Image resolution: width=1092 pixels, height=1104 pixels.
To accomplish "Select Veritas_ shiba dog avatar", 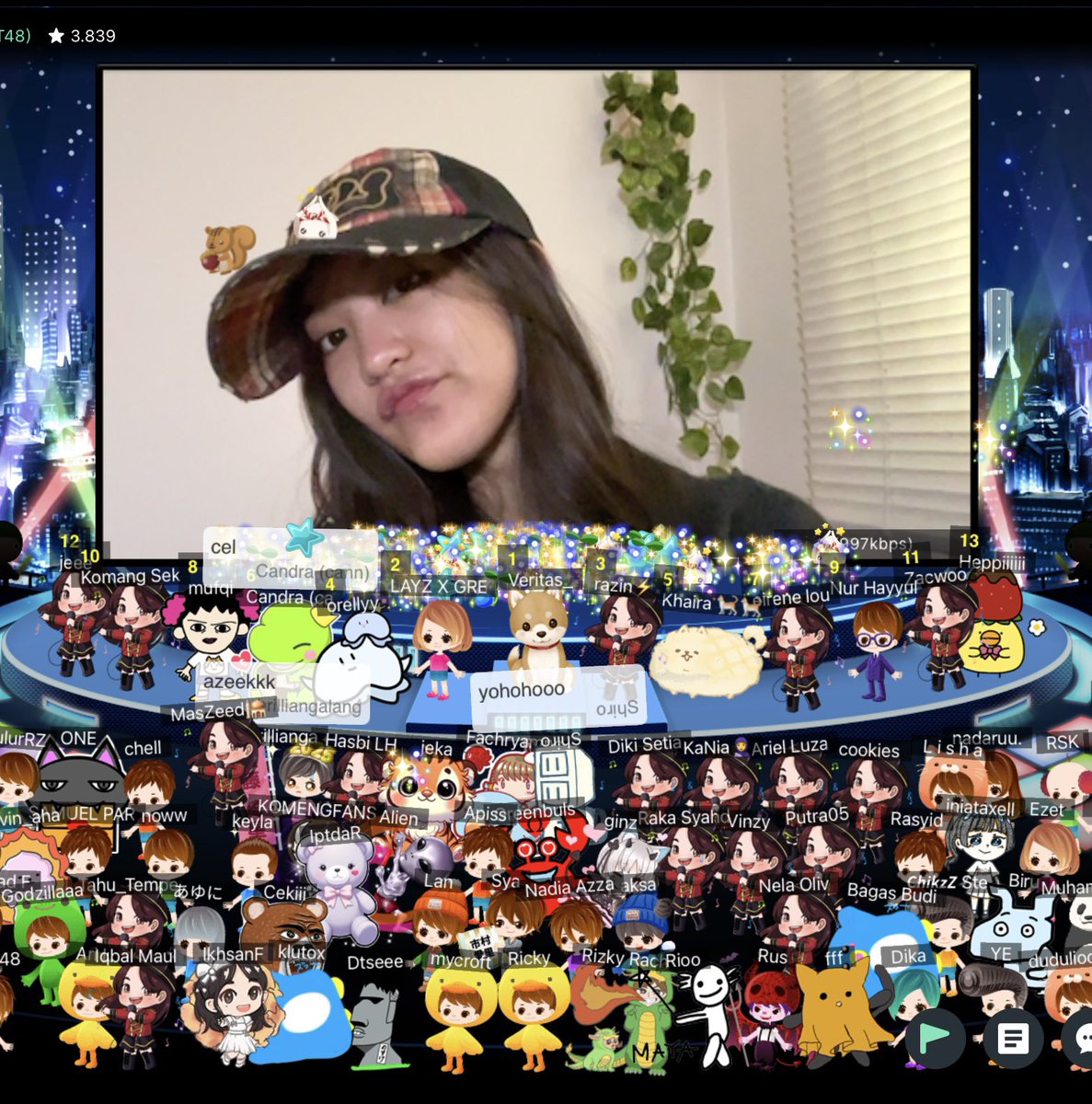I will click(x=538, y=633).
